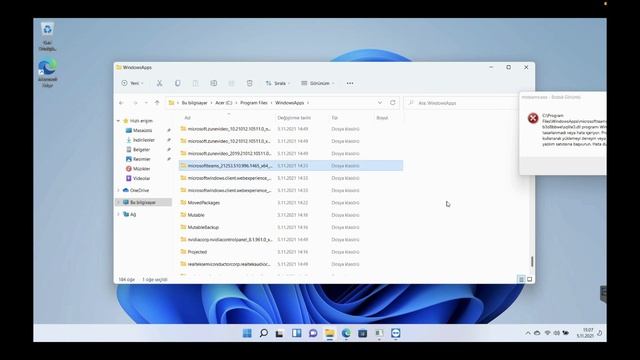Image resolution: width=640 pixels, height=360 pixels.
Task: Open Widgets from the taskbar
Action: (x=297, y=333)
